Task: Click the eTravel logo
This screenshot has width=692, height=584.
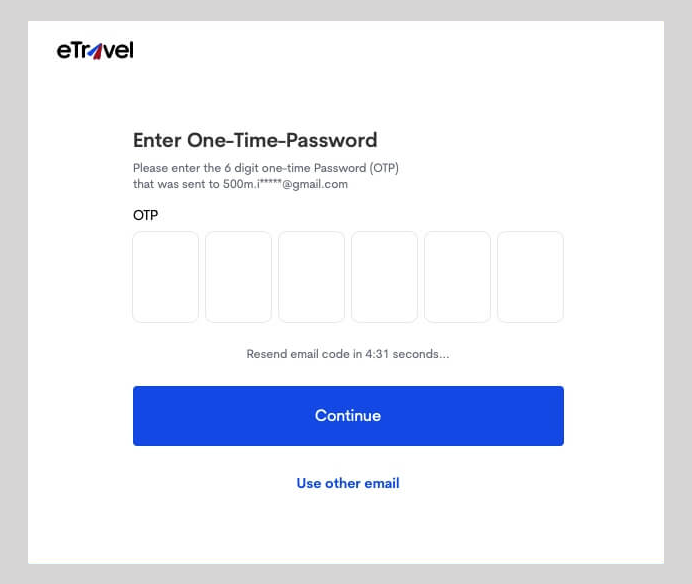Action: click(x=95, y=50)
